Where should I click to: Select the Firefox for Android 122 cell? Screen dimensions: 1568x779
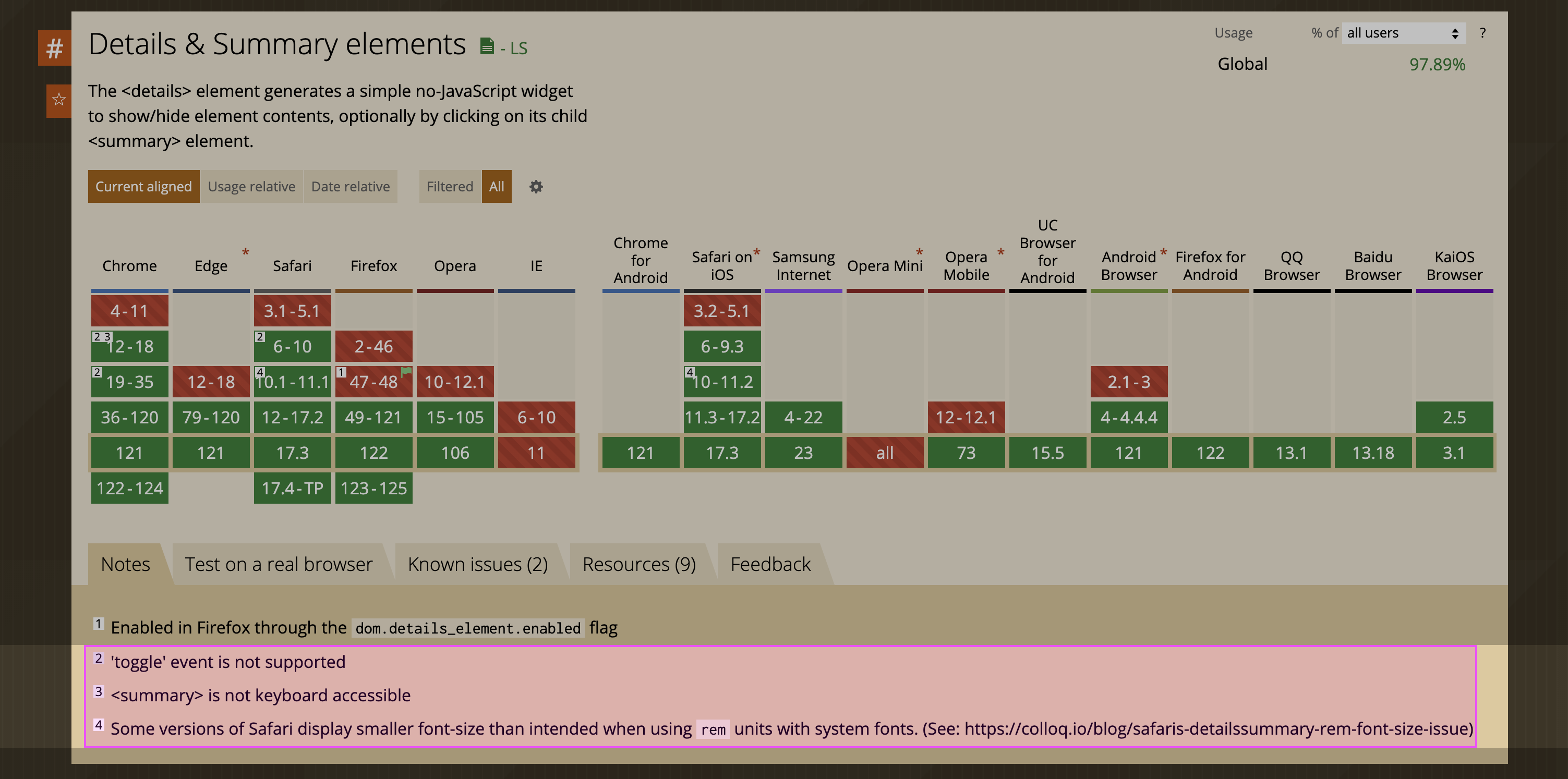point(1210,453)
